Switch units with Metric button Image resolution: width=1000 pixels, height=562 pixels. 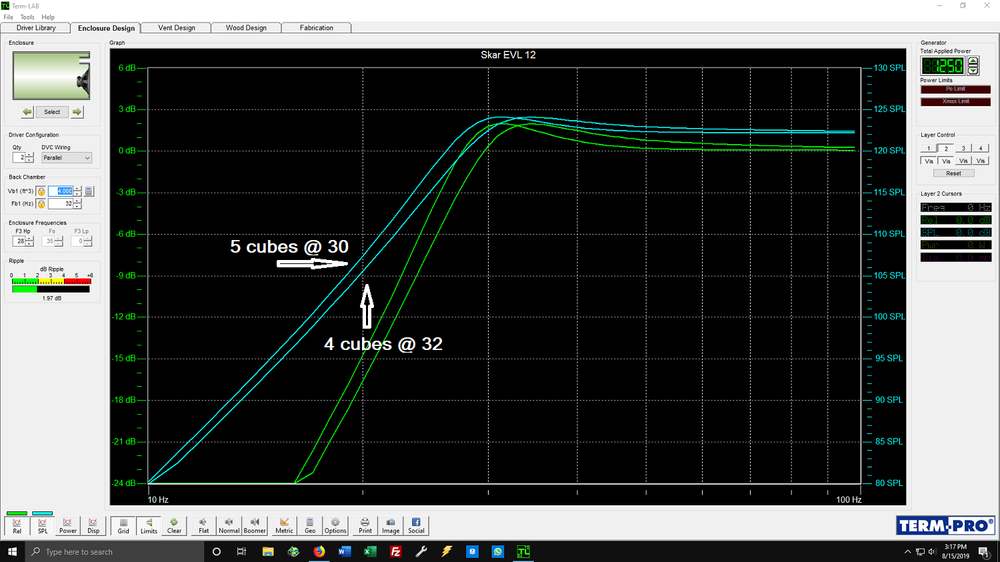pyautogui.click(x=284, y=526)
